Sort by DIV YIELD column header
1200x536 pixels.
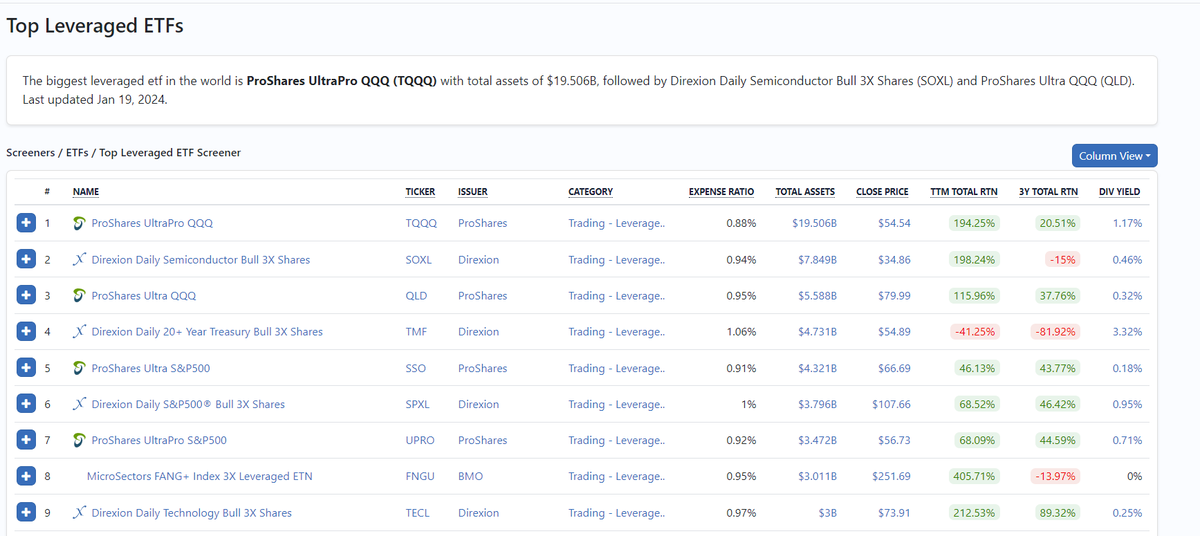1119,192
